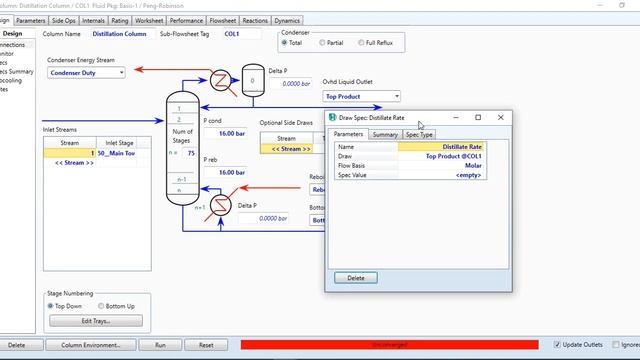
Task: Click the P cond value 16.00 bar
Action: coord(225,133)
